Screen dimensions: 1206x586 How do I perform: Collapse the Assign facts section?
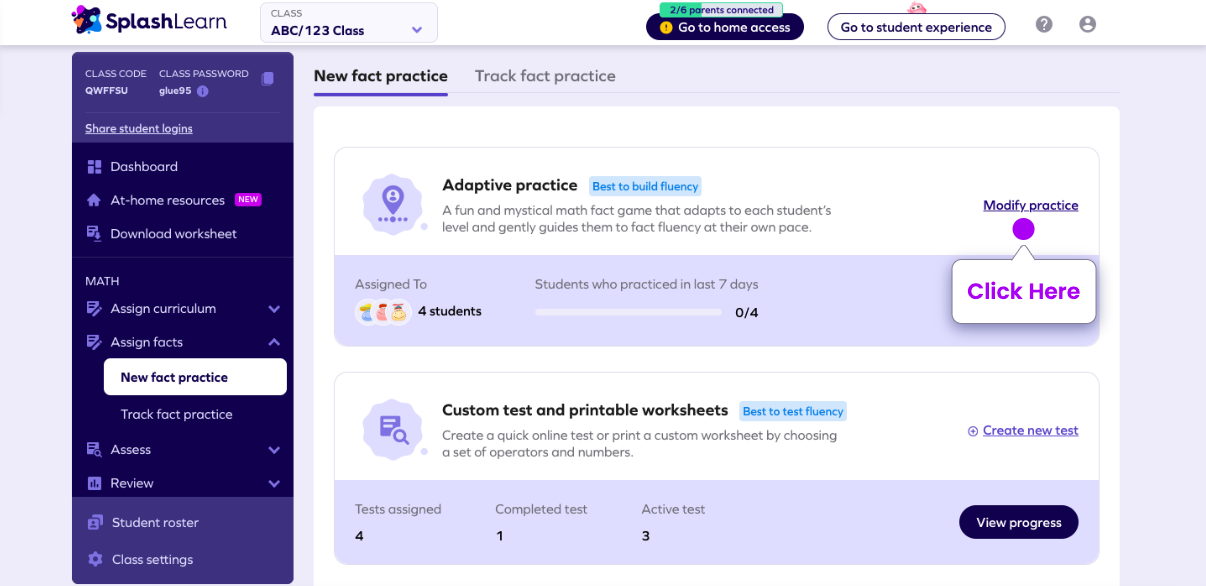click(183, 342)
